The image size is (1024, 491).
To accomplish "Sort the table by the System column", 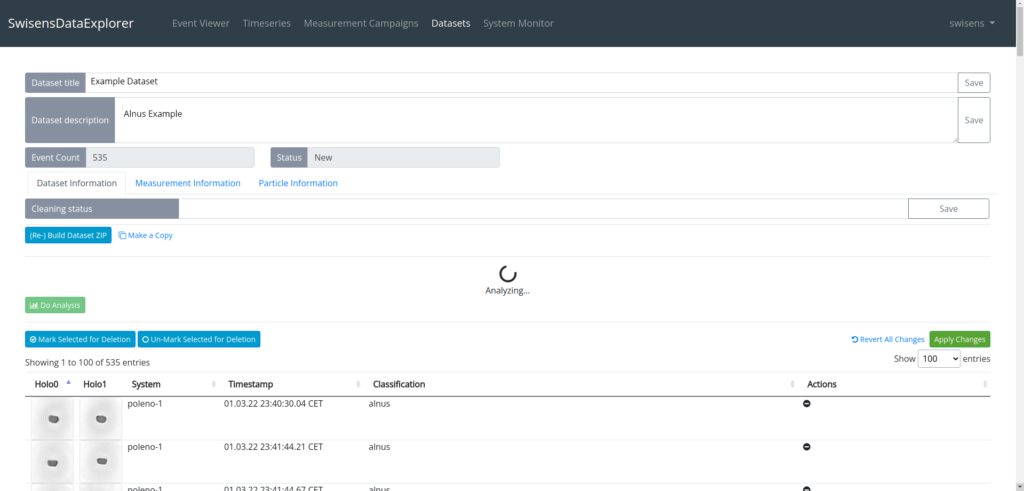I will tap(146, 384).
